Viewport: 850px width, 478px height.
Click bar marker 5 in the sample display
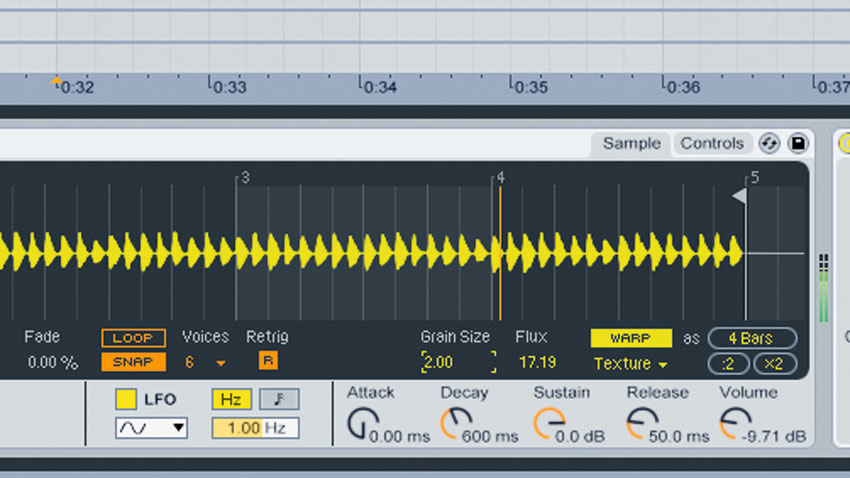(x=754, y=178)
